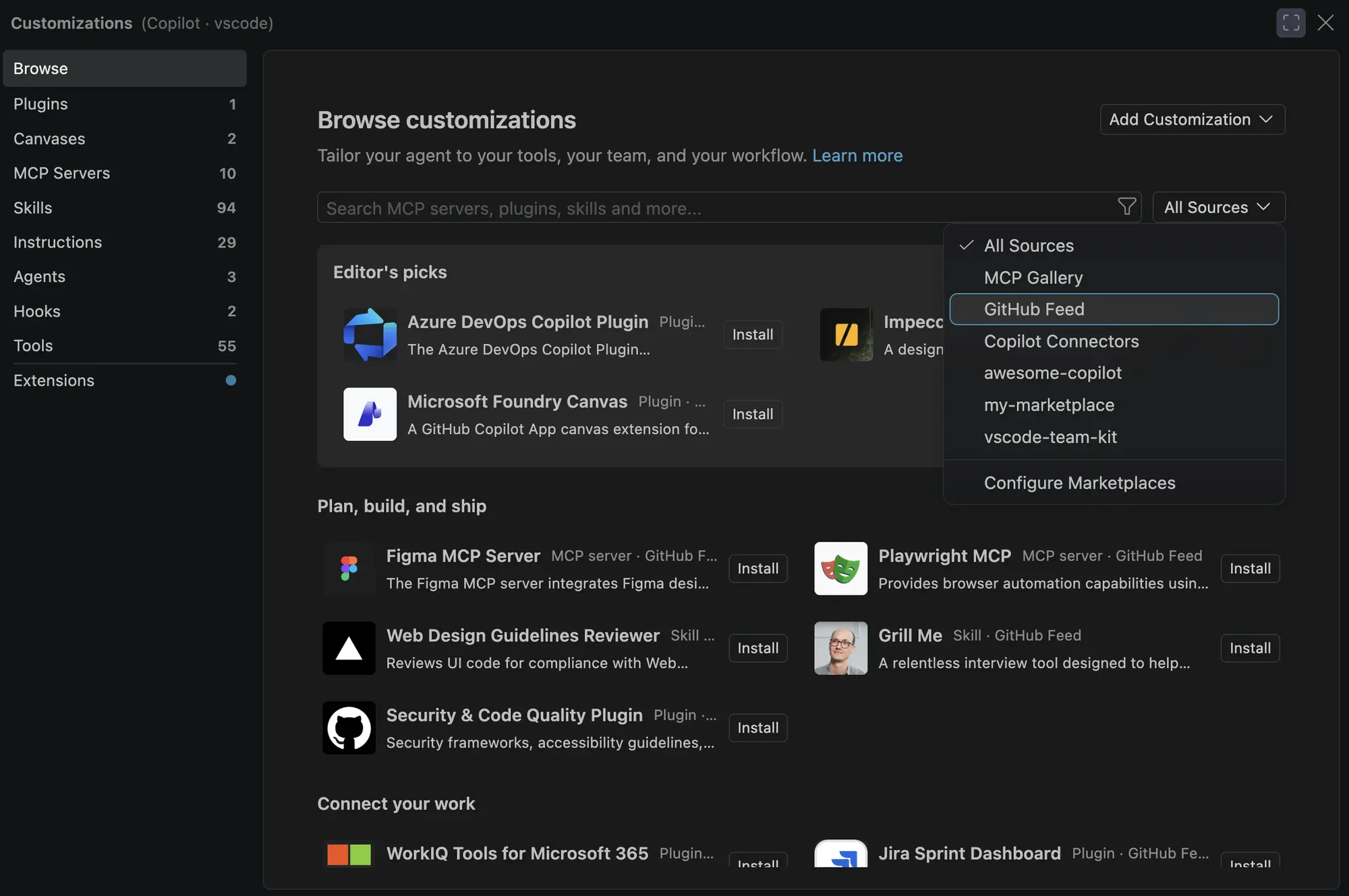Open Tools section
The width and height of the screenshot is (1349, 896).
pyautogui.click(x=125, y=345)
